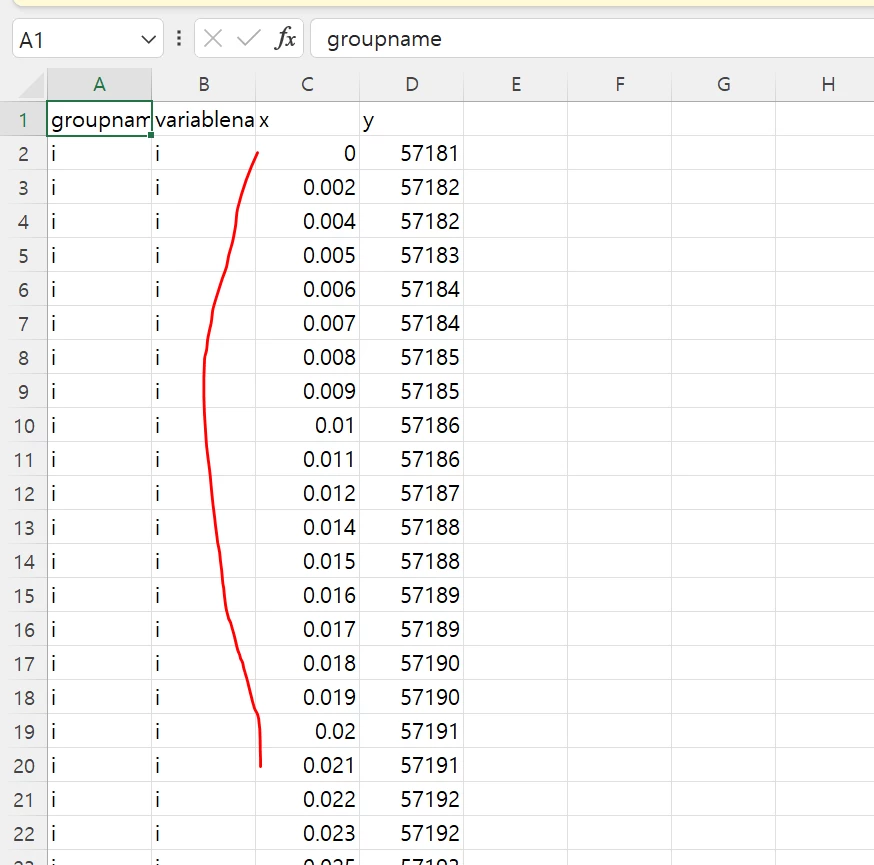
Task: Click cell D2 containing 57181
Action: coord(411,153)
